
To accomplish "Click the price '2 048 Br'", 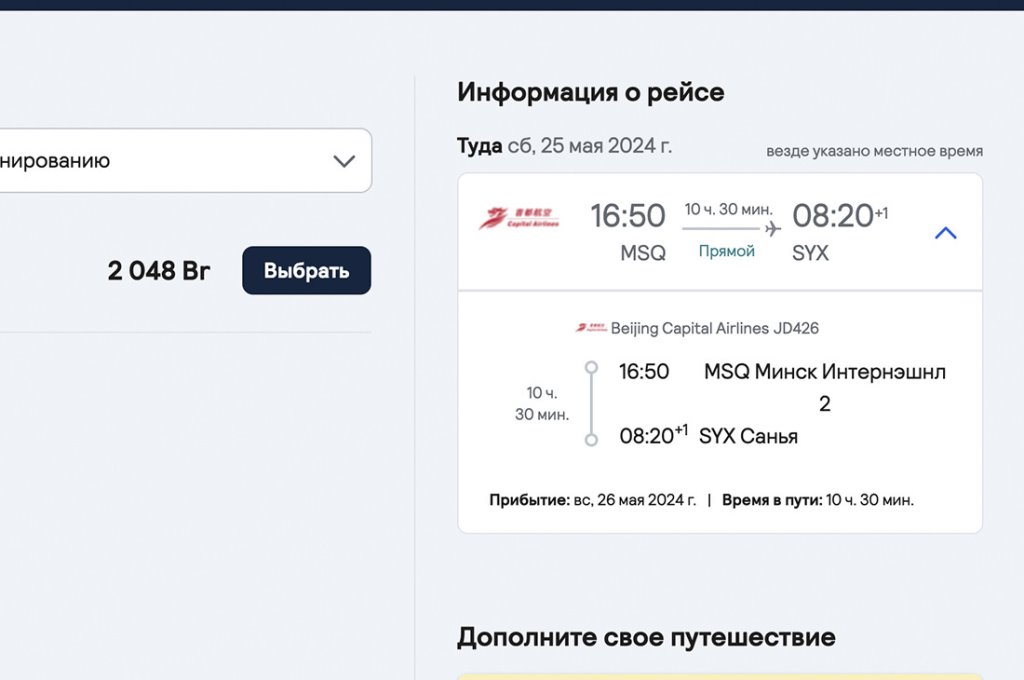I will click(x=158, y=270).
